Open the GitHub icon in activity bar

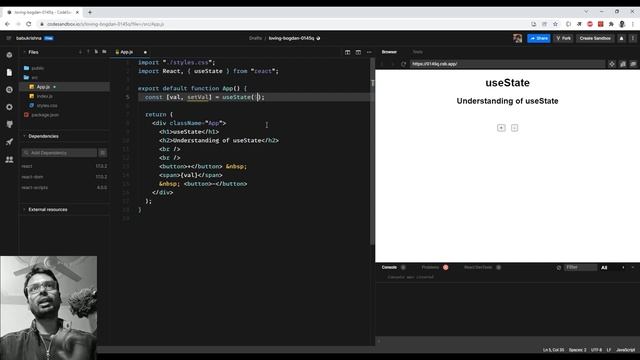pos(9,124)
